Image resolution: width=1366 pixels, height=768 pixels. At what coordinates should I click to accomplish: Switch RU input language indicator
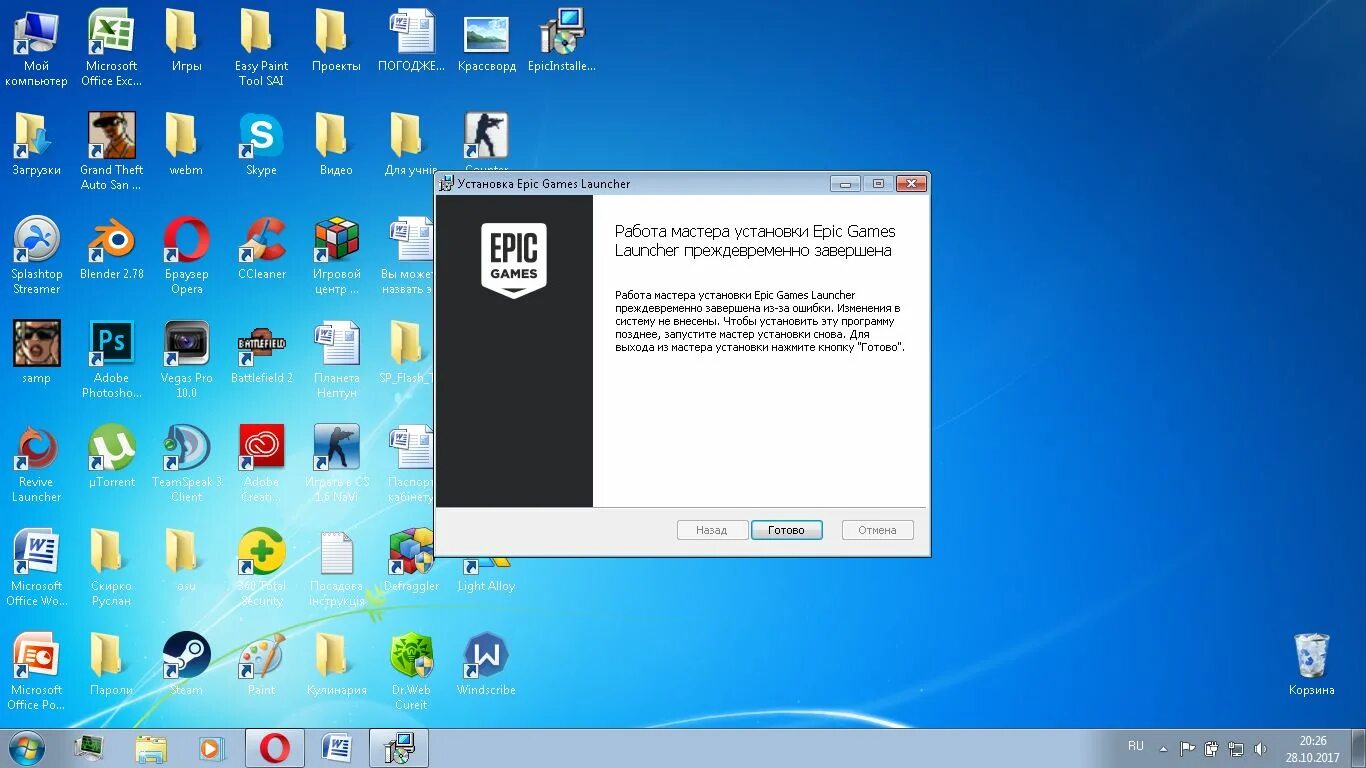[x=1136, y=746]
